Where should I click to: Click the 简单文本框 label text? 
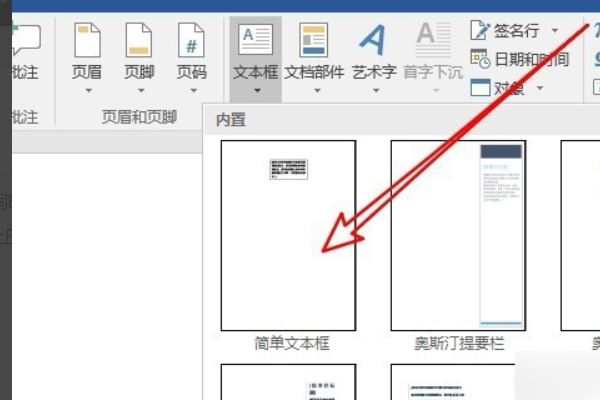[x=292, y=343]
